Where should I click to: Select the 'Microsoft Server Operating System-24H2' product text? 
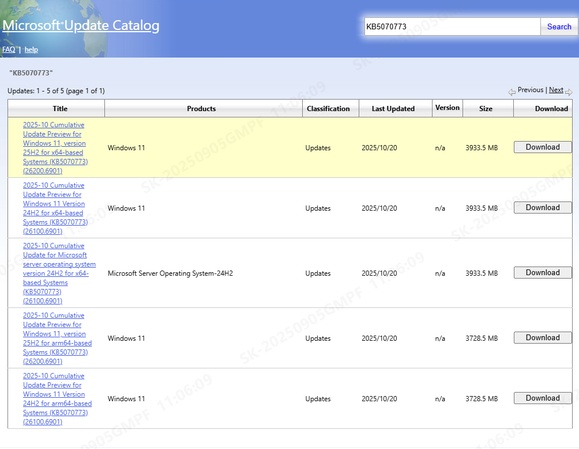170,273
